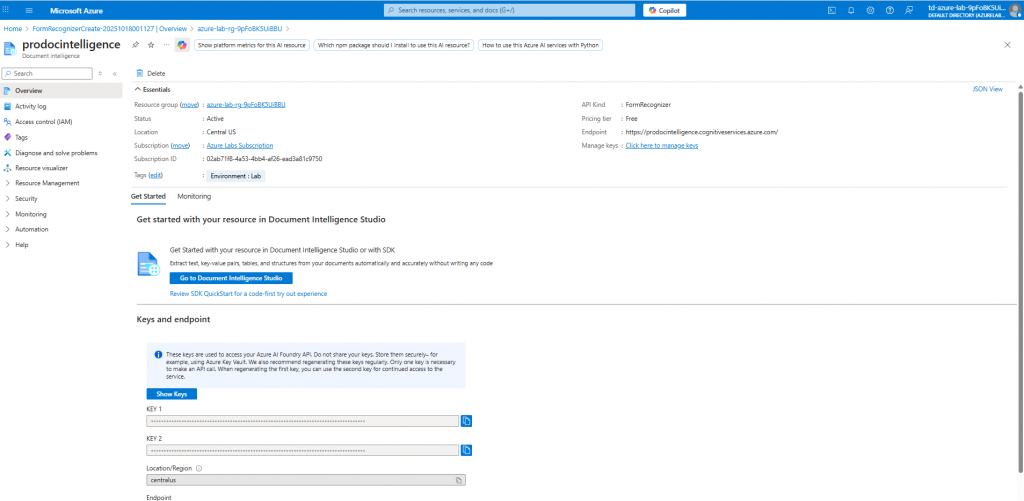This screenshot has height=501, width=1024.
Task: Collapse the Essentials section
Action: coord(138,89)
